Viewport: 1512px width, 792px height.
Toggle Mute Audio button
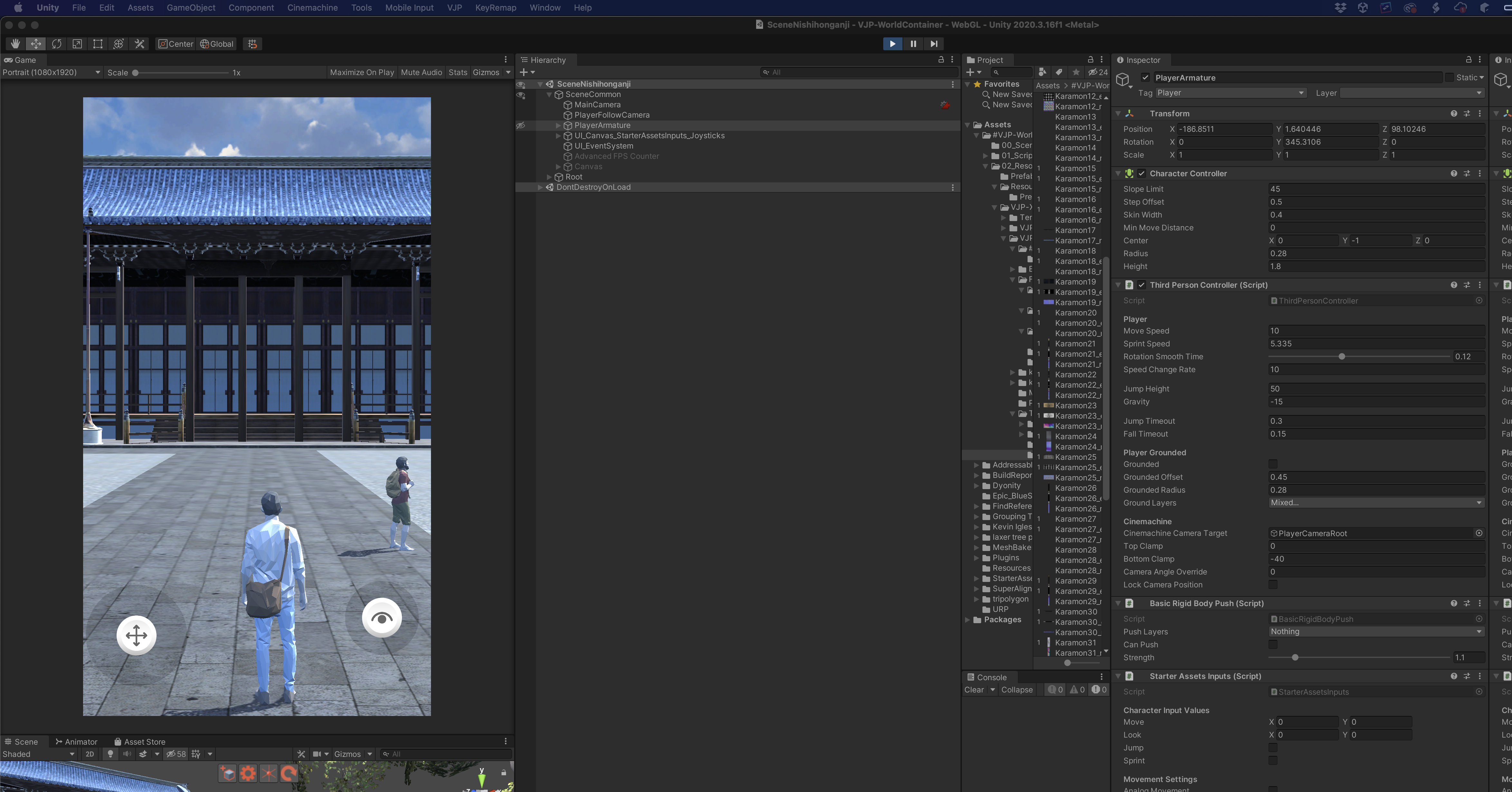point(421,72)
